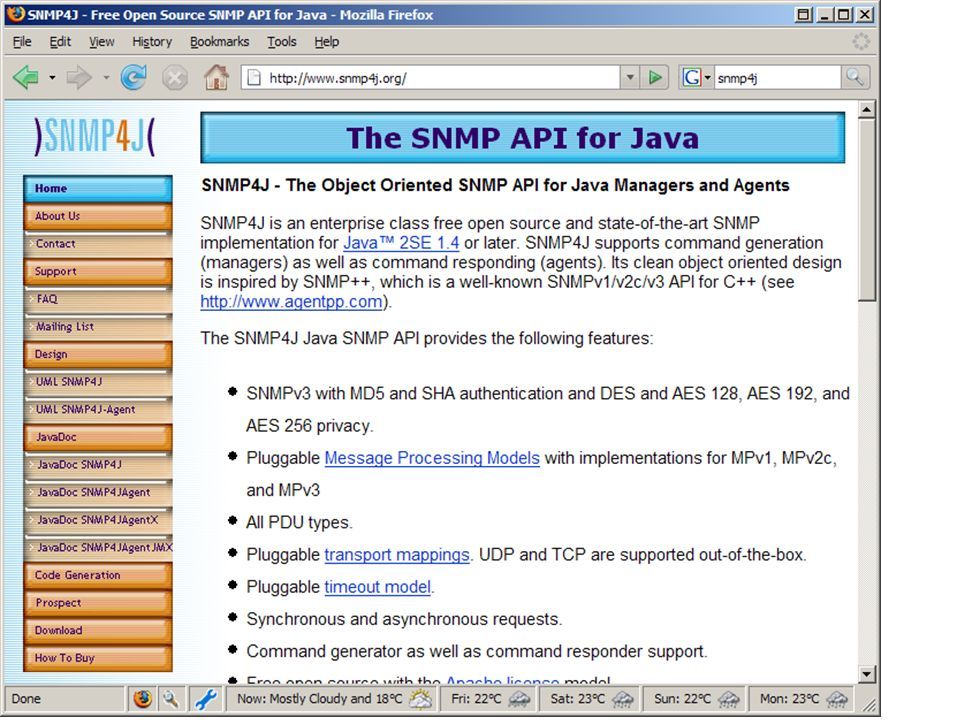
Task: Click the mostly cloudy weather icon
Action: coord(421,699)
